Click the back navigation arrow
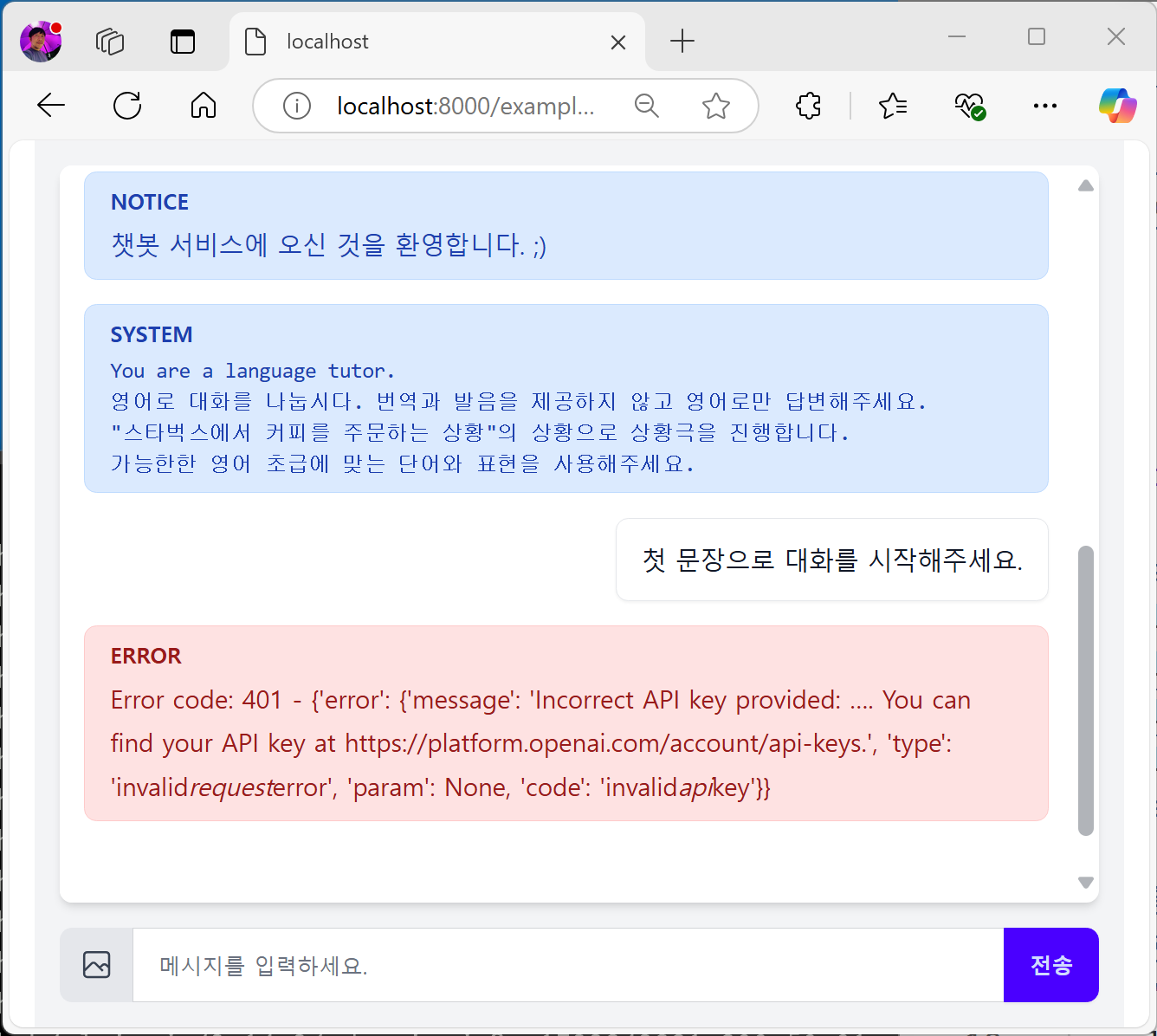The height and width of the screenshot is (1036, 1157). click(51, 106)
